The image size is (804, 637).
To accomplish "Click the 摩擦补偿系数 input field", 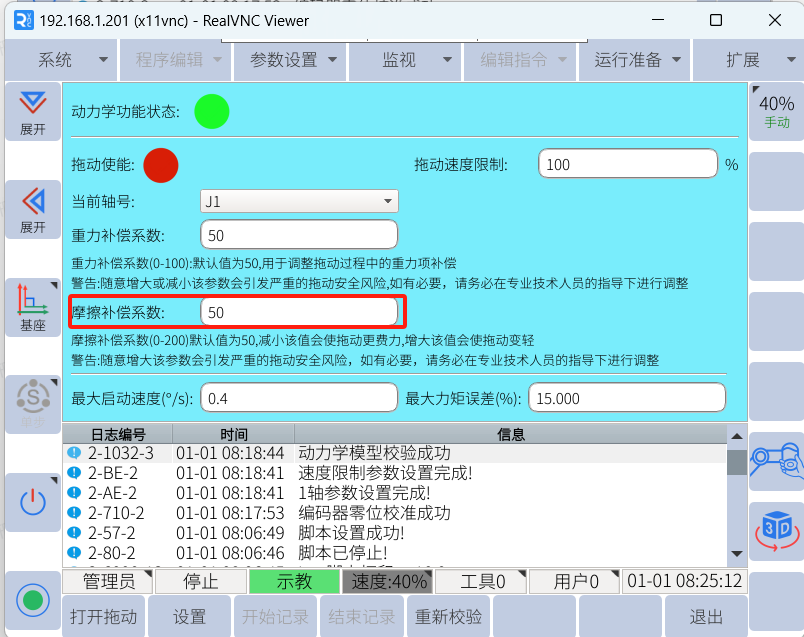I will (302, 313).
